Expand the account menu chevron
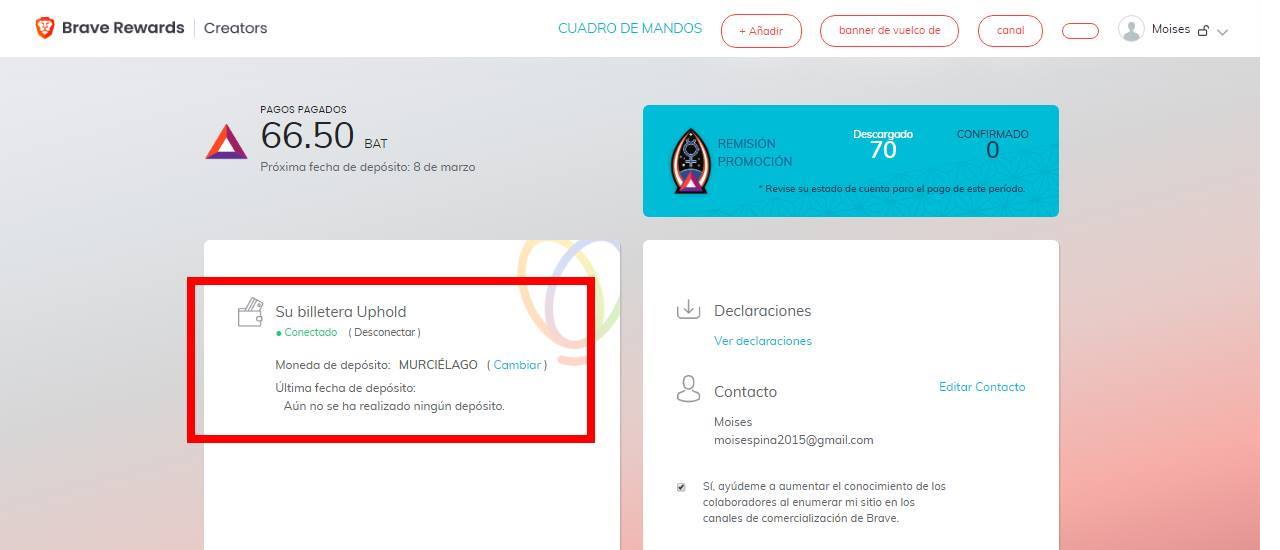The image size is (1280, 550). 1222,32
